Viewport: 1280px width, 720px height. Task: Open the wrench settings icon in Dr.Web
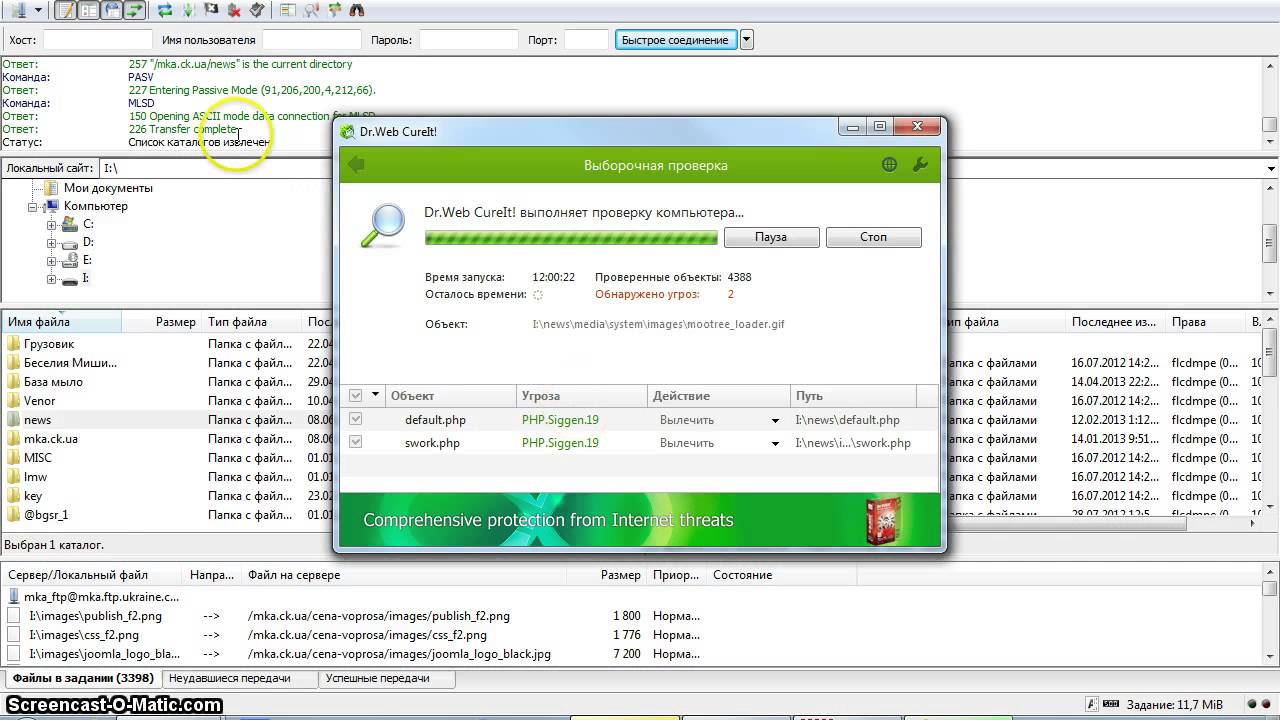coord(921,165)
